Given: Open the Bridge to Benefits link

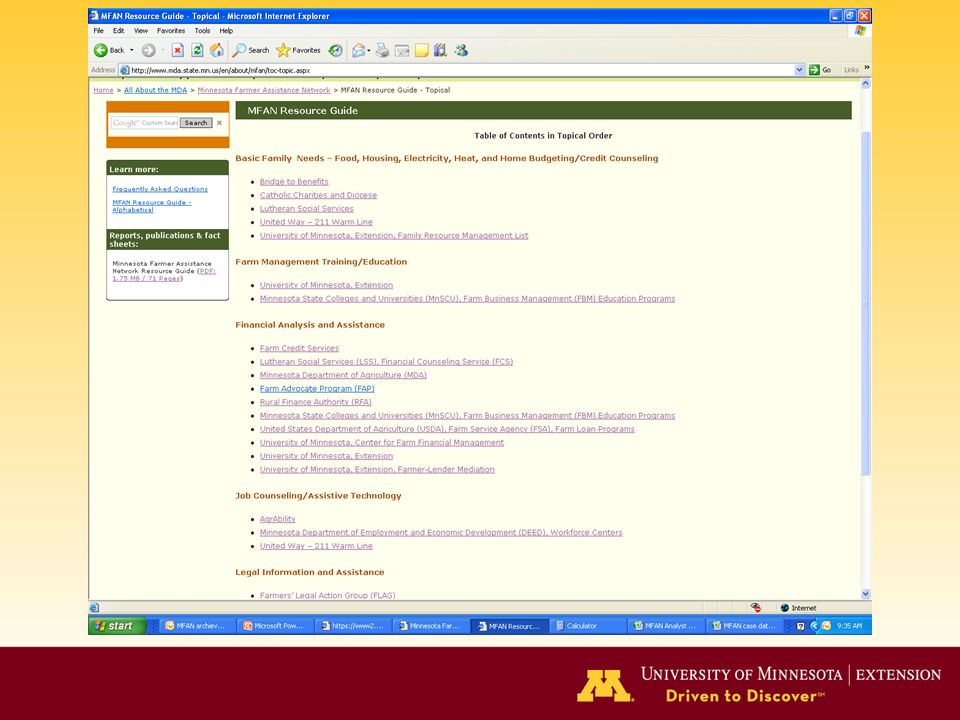Looking at the screenshot, I should pos(294,182).
